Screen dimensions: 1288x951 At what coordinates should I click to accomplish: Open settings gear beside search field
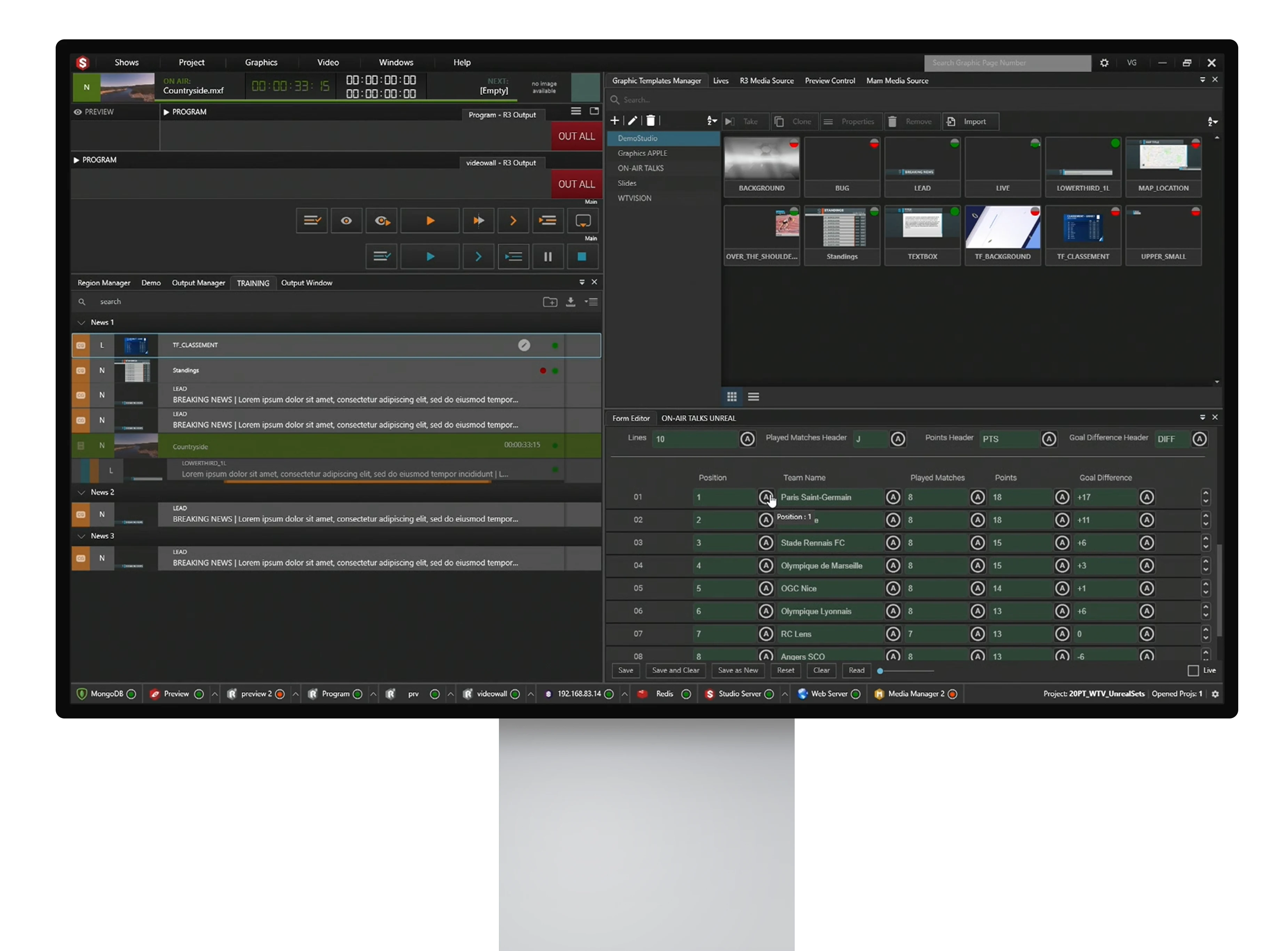point(1104,63)
